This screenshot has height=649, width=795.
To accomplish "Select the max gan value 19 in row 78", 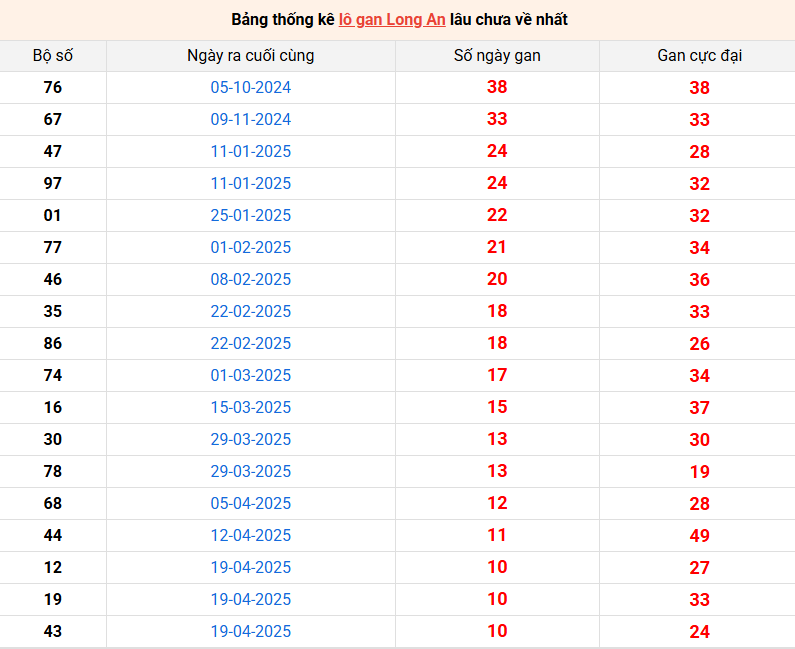I will click(699, 472).
